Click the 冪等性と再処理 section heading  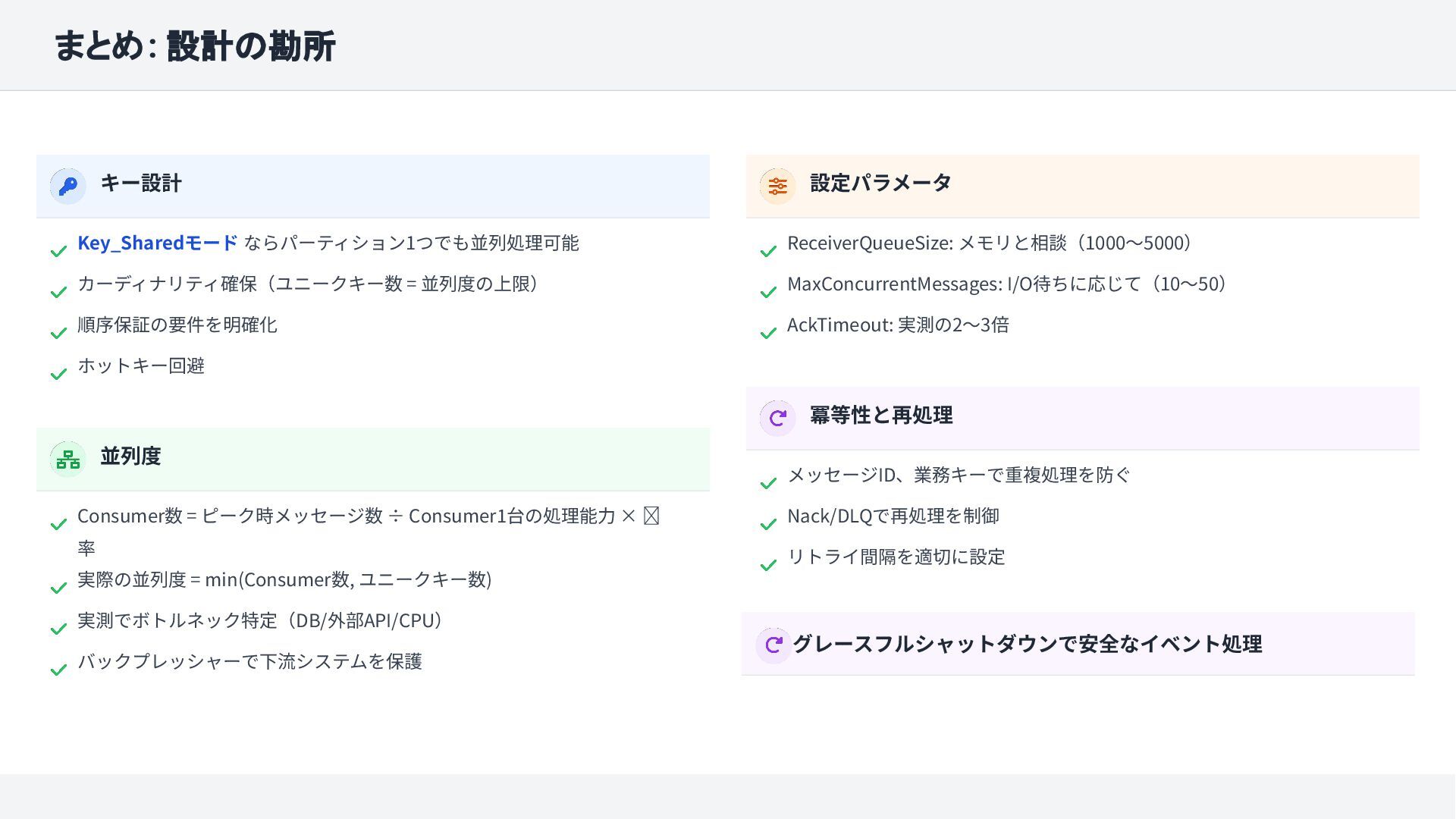(x=880, y=416)
